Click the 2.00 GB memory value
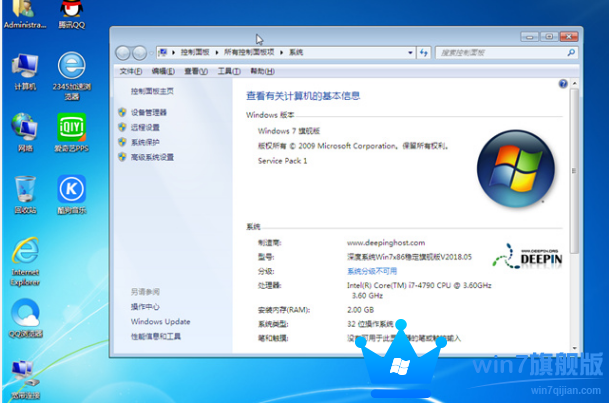 pos(360,310)
